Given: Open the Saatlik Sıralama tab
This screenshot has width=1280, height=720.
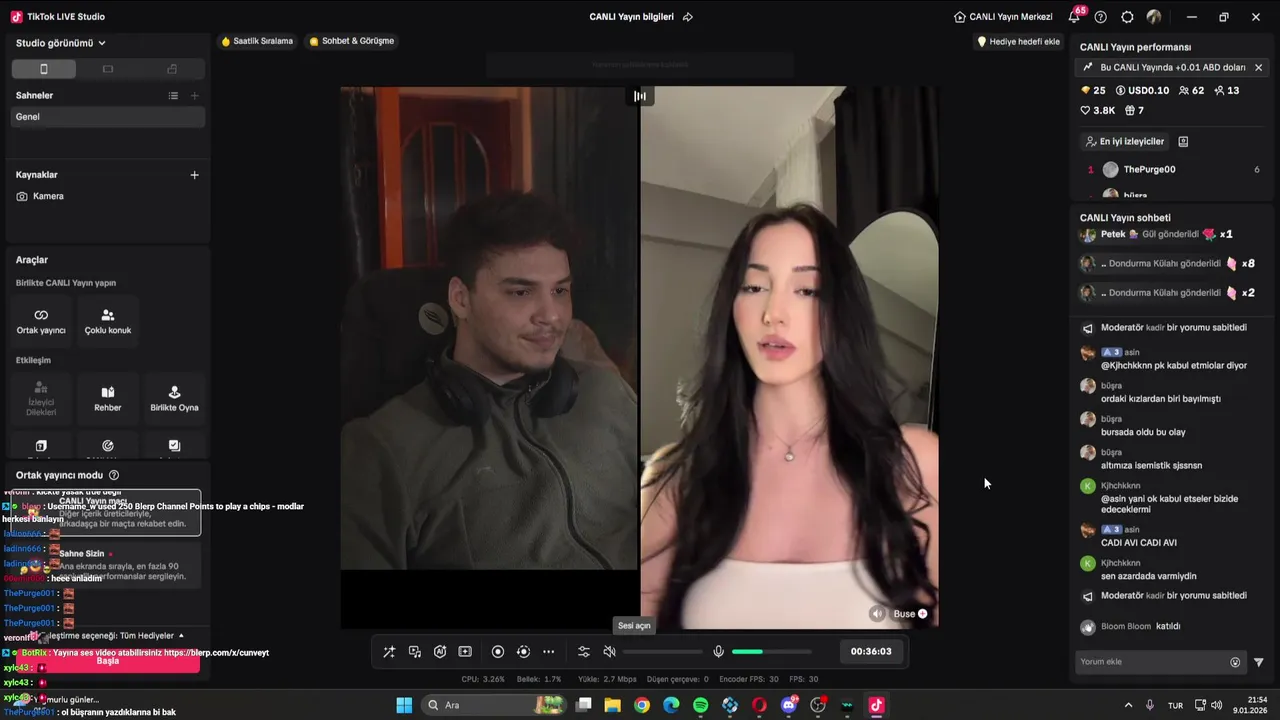Looking at the screenshot, I should click(x=257, y=41).
